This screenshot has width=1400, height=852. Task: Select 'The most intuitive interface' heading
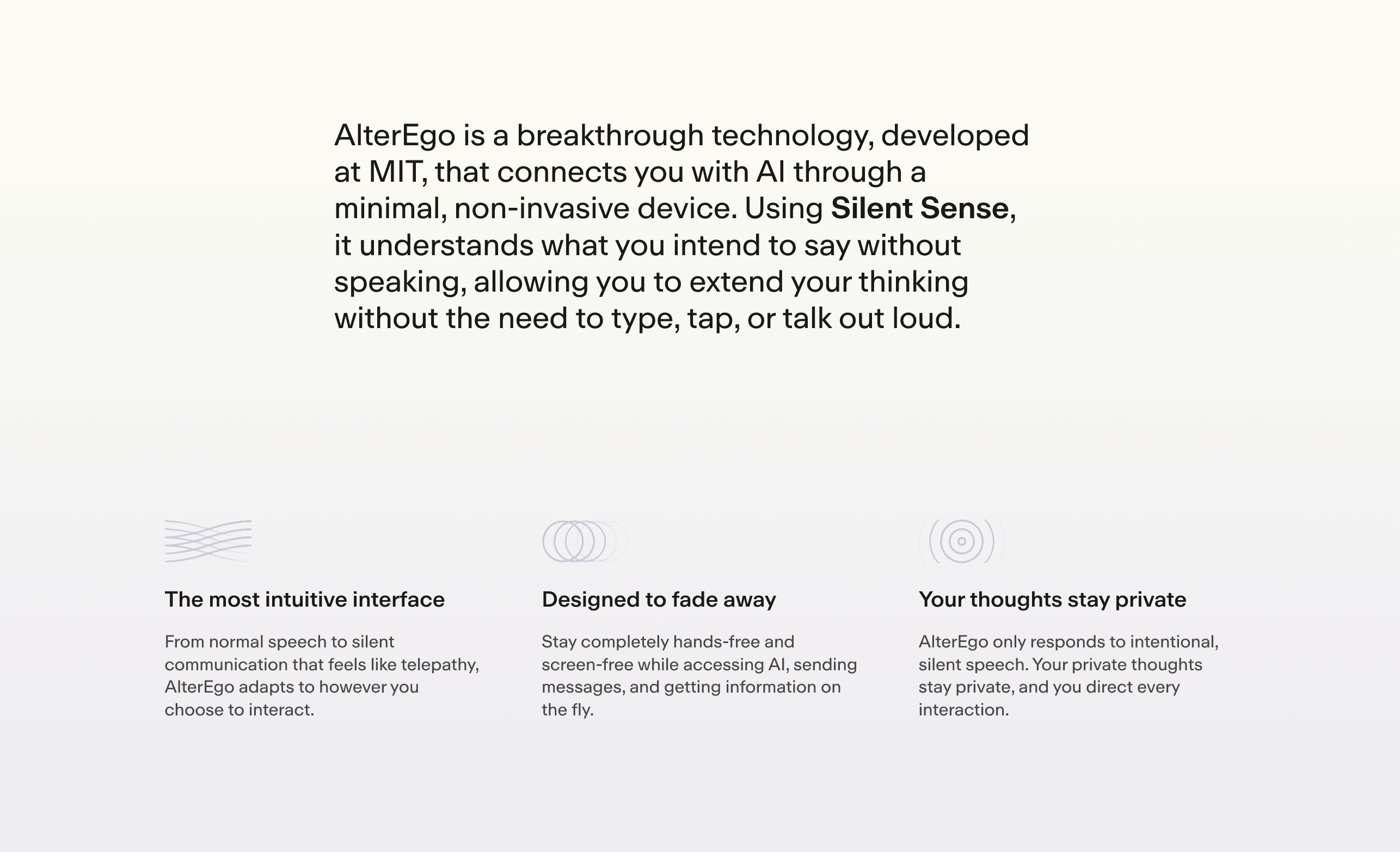tap(304, 600)
